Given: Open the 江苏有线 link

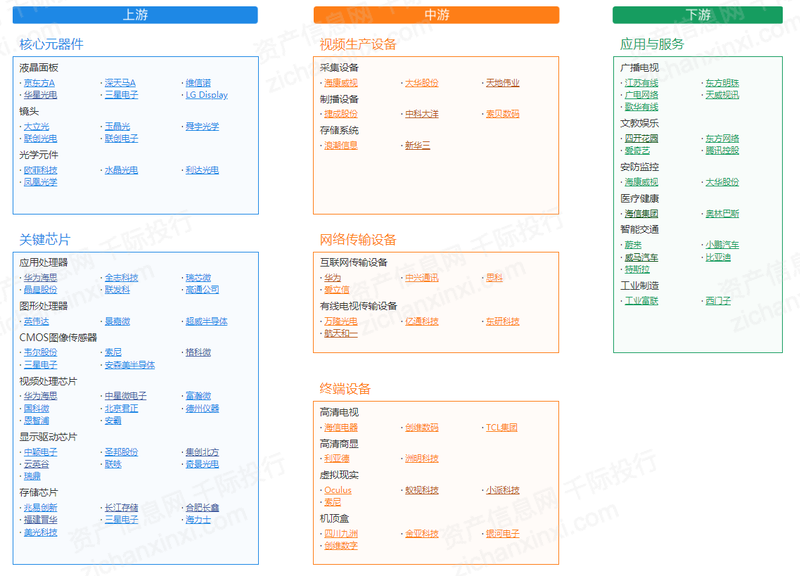Looking at the screenshot, I should point(641,83).
